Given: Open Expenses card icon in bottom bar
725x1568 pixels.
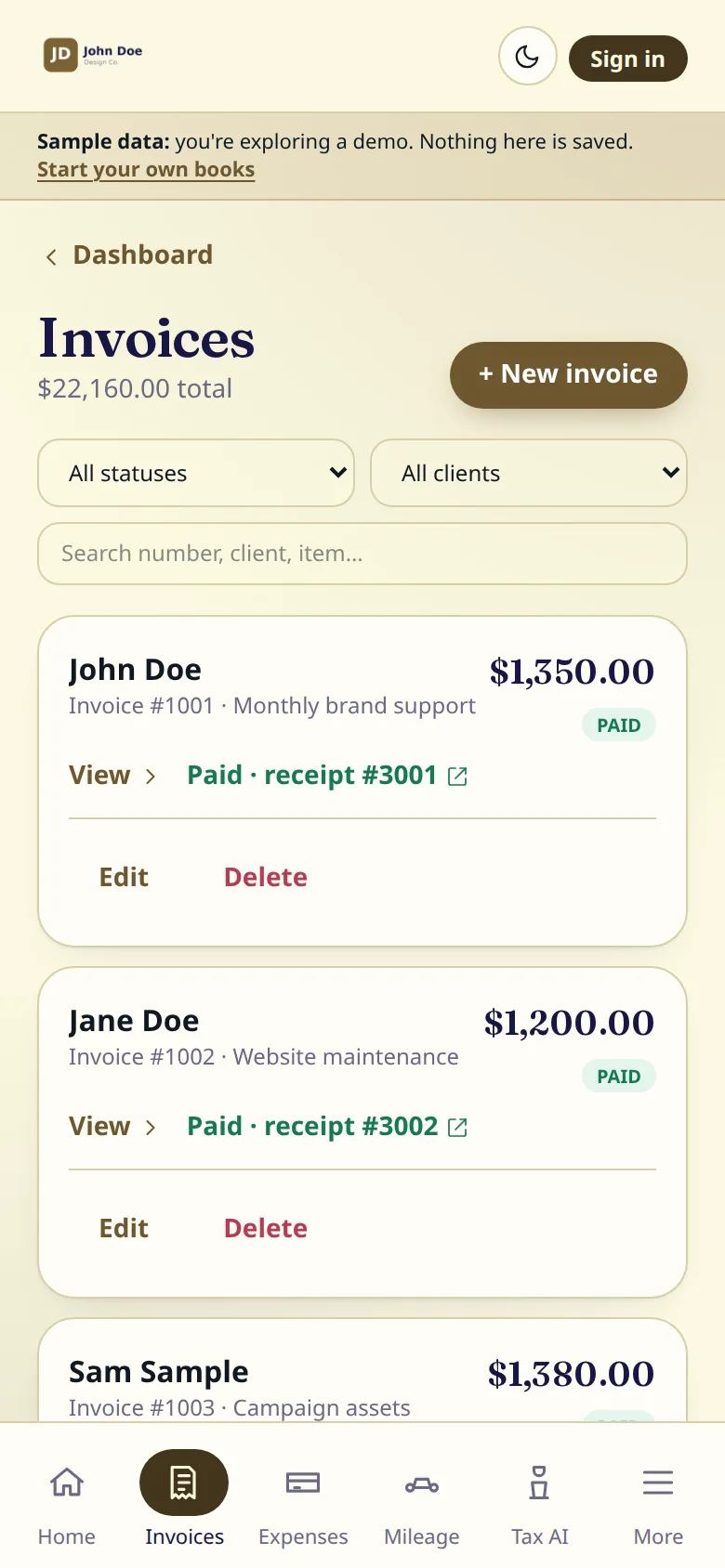Looking at the screenshot, I should click(303, 1483).
